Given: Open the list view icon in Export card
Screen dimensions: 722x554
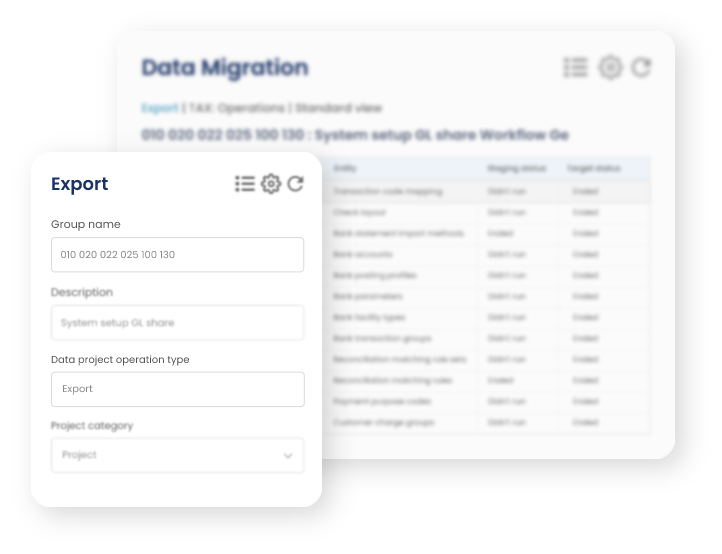Looking at the screenshot, I should coord(245,184).
